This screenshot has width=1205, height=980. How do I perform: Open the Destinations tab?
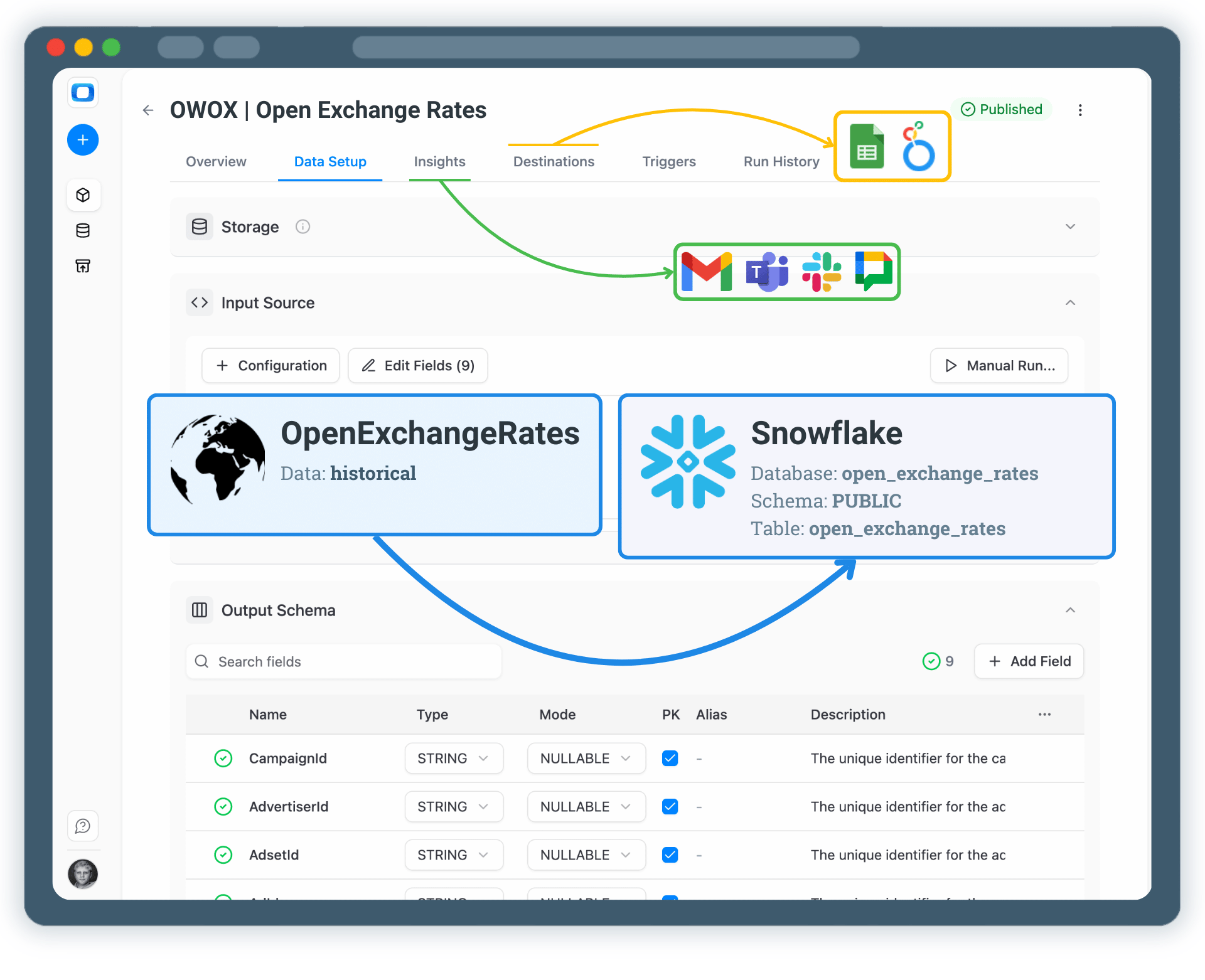(x=553, y=161)
